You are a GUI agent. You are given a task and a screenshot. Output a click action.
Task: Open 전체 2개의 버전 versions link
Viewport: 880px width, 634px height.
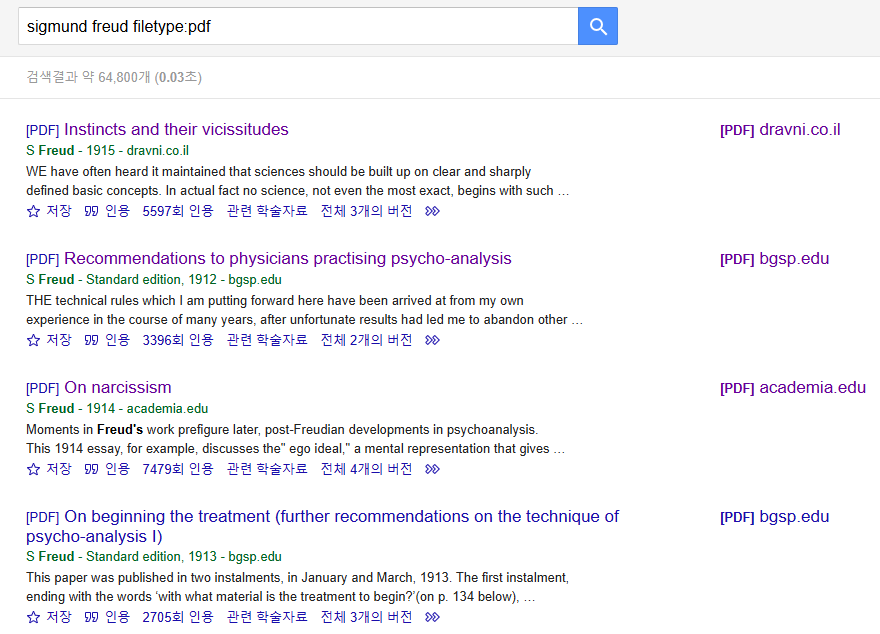(366, 340)
